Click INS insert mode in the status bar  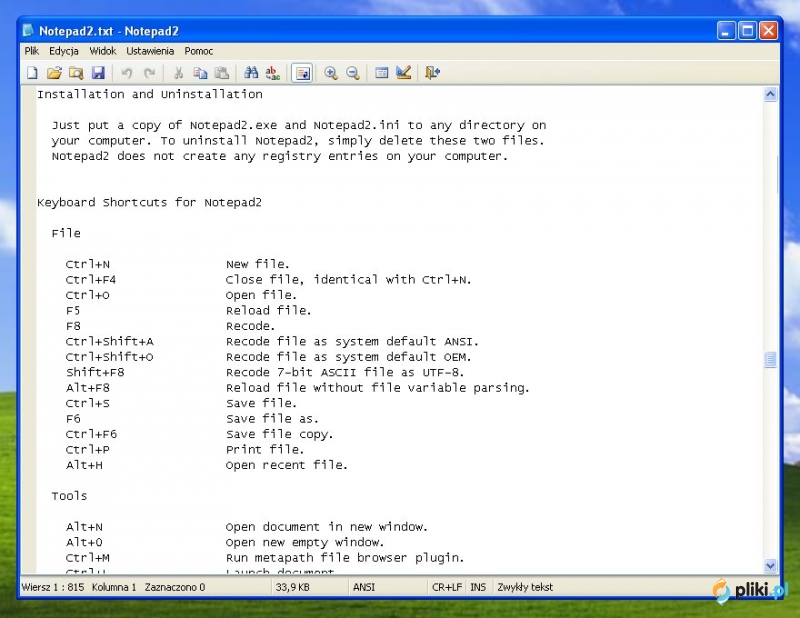pyautogui.click(x=478, y=587)
